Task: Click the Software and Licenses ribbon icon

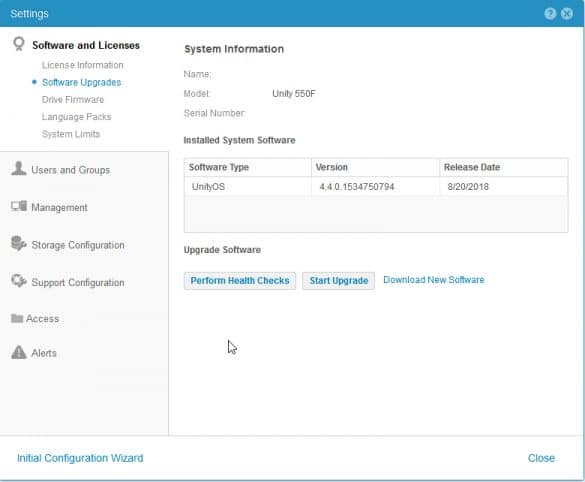Action: pyautogui.click(x=19, y=44)
